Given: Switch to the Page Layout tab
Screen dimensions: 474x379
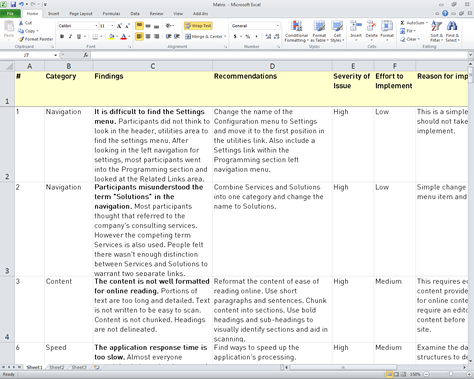Looking at the screenshot, I should (x=81, y=14).
